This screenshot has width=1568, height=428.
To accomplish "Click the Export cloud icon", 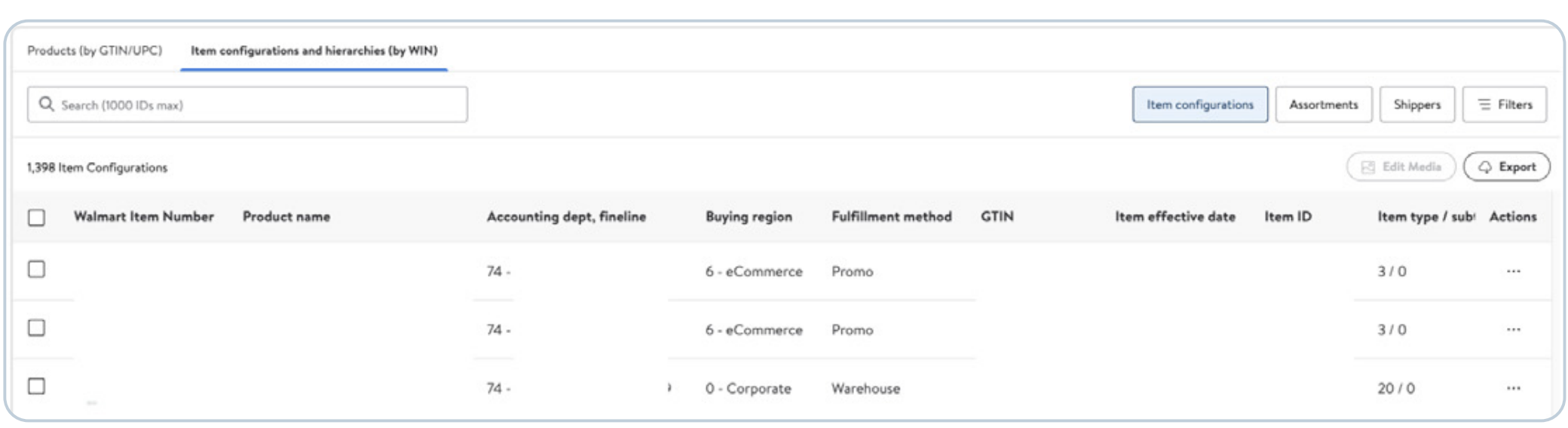I will (1484, 167).
